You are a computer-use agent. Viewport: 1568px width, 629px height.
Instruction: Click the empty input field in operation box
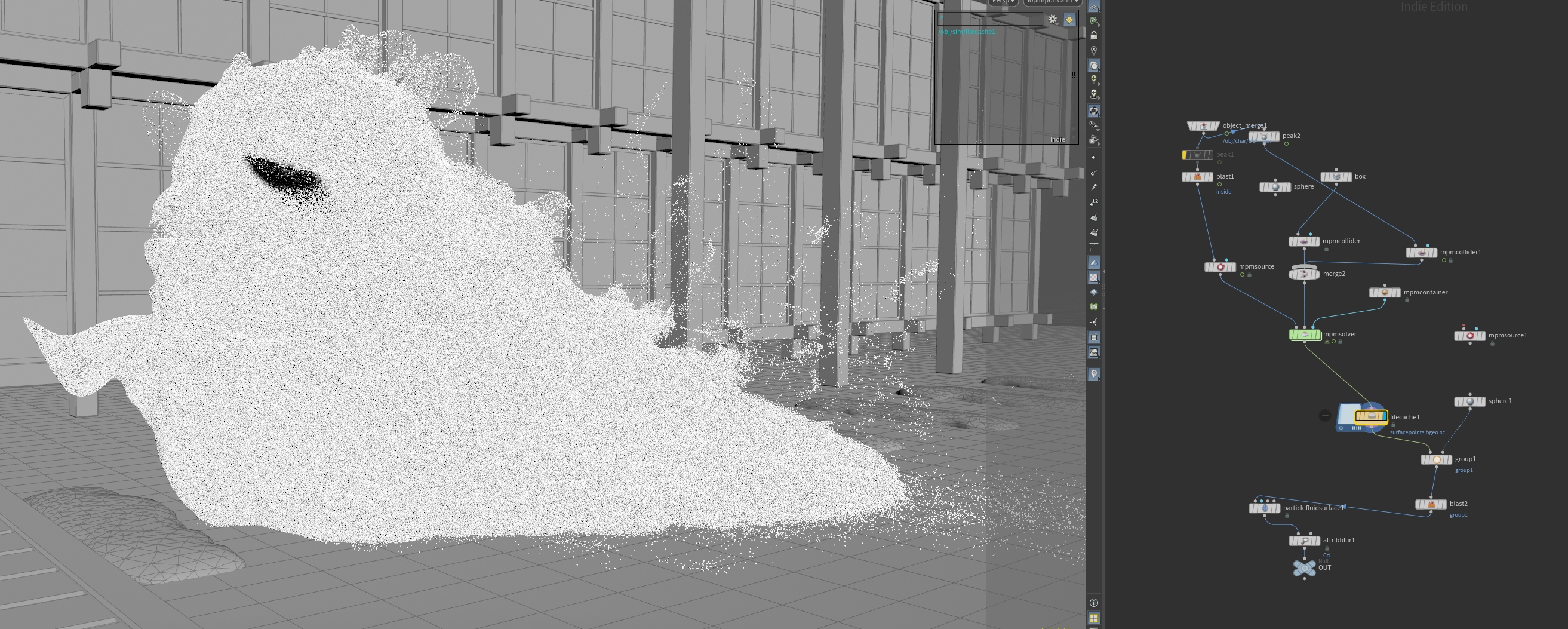pos(990,19)
